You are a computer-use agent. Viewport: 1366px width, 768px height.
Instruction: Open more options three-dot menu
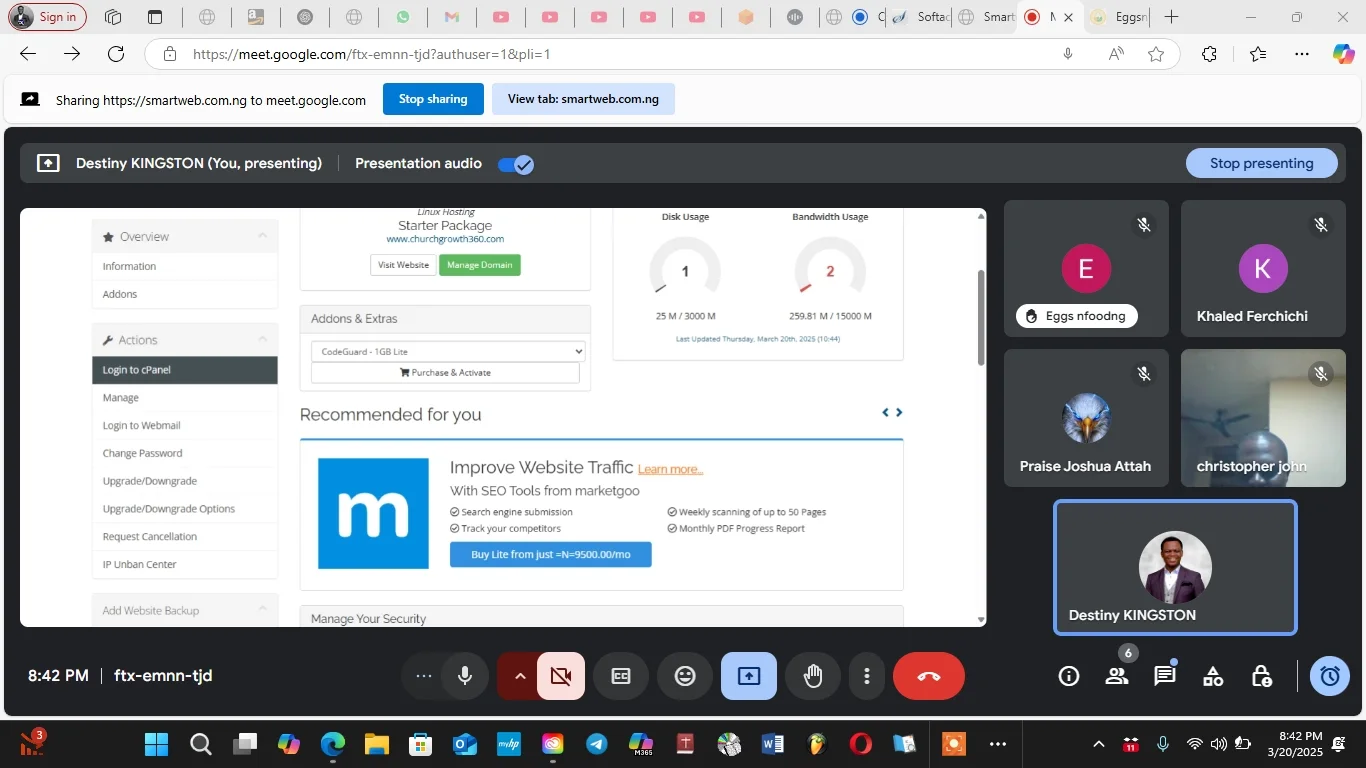click(866, 676)
